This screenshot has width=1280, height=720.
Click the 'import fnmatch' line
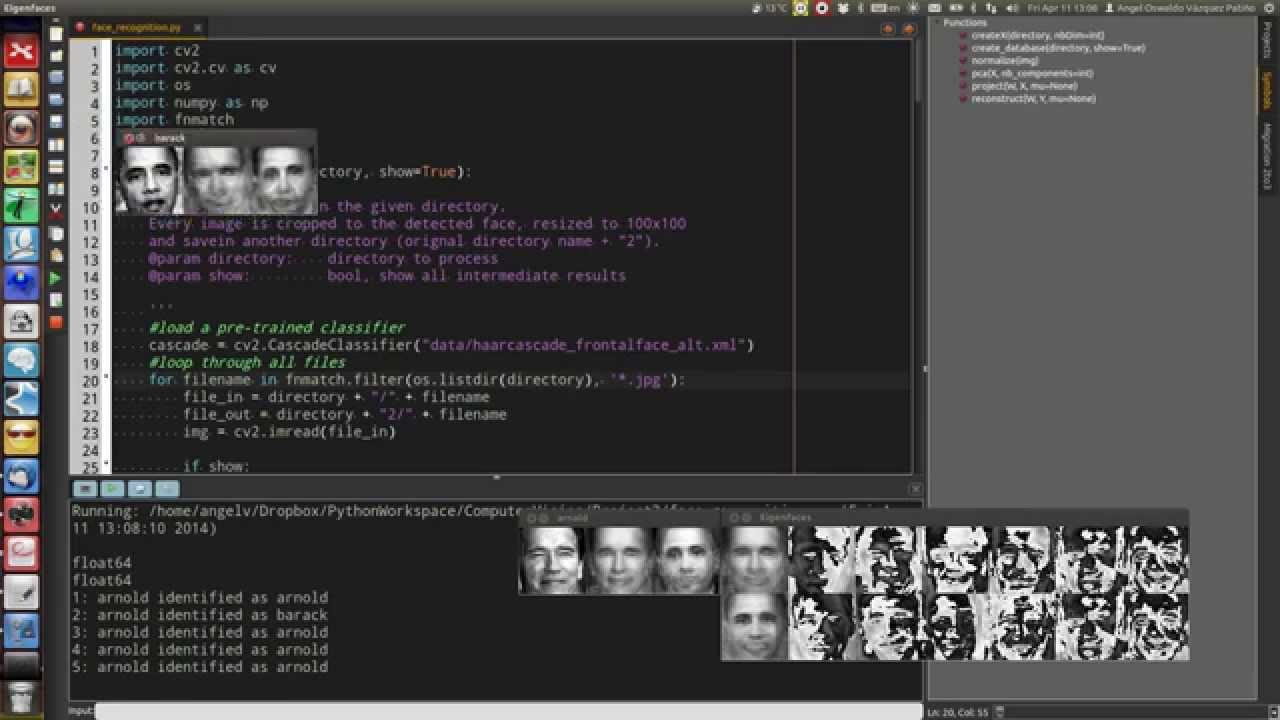point(174,120)
